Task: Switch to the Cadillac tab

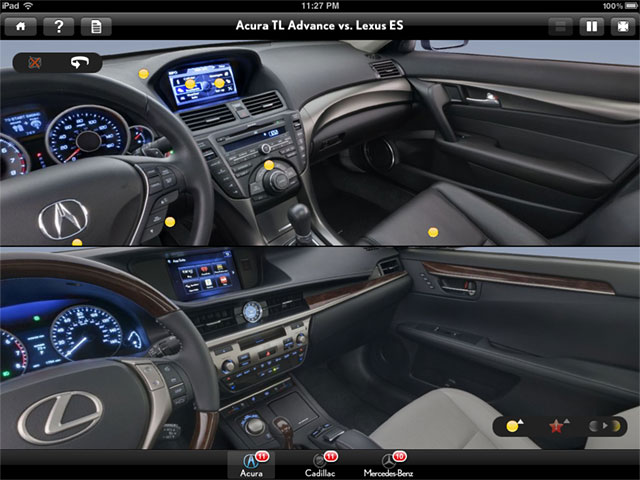Action: [x=320, y=464]
